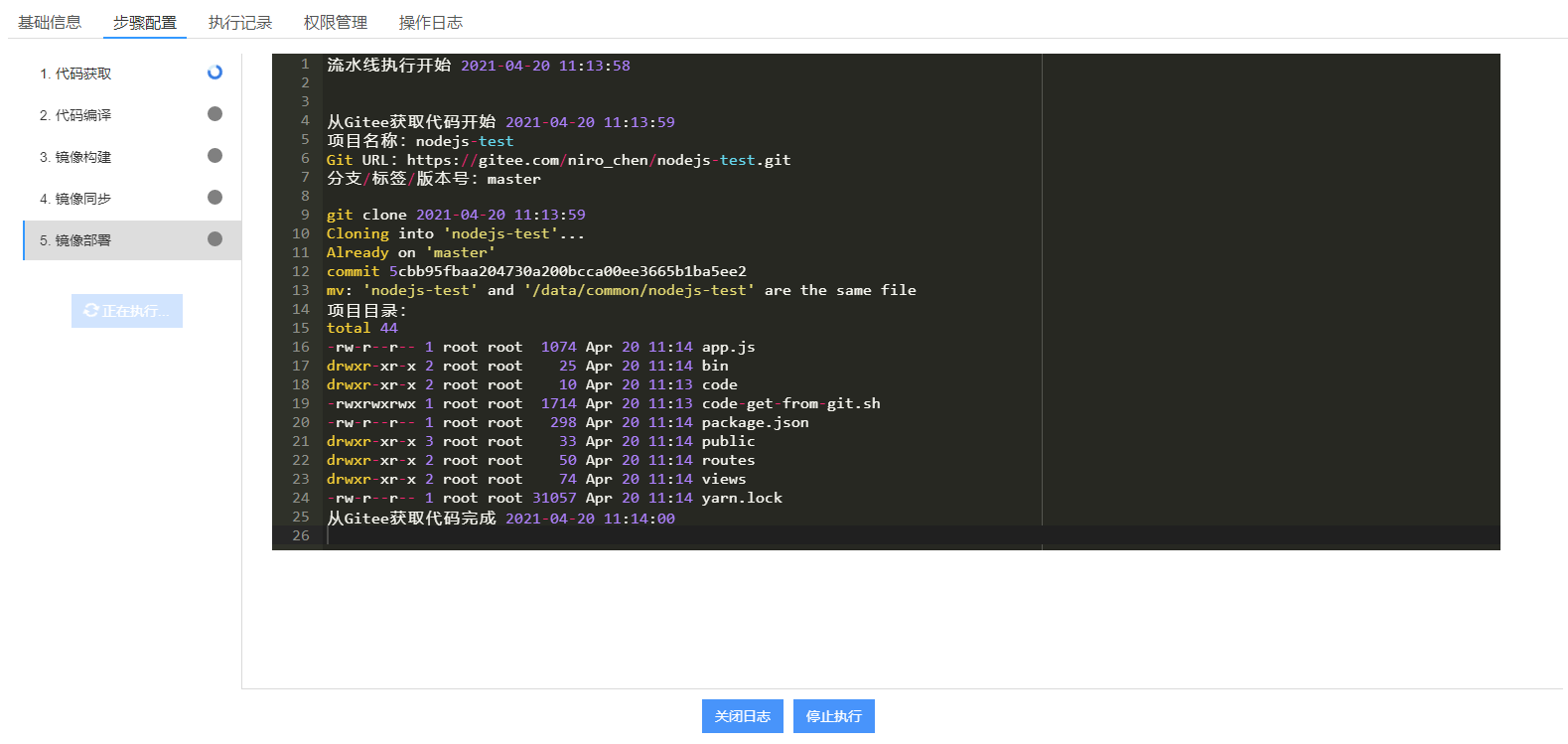Screen dimensions: 1568x744
Task: Click the package.json listing line
Action: (x=568, y=422)
